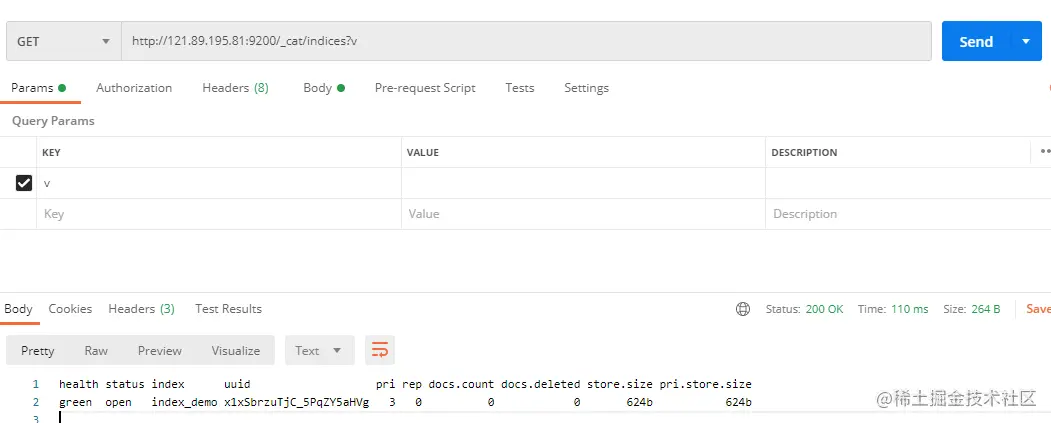Click the pri.store.size header text
Image resolution: width=1051 pixels, height=423 pixels.
click(x=705, y=384)
